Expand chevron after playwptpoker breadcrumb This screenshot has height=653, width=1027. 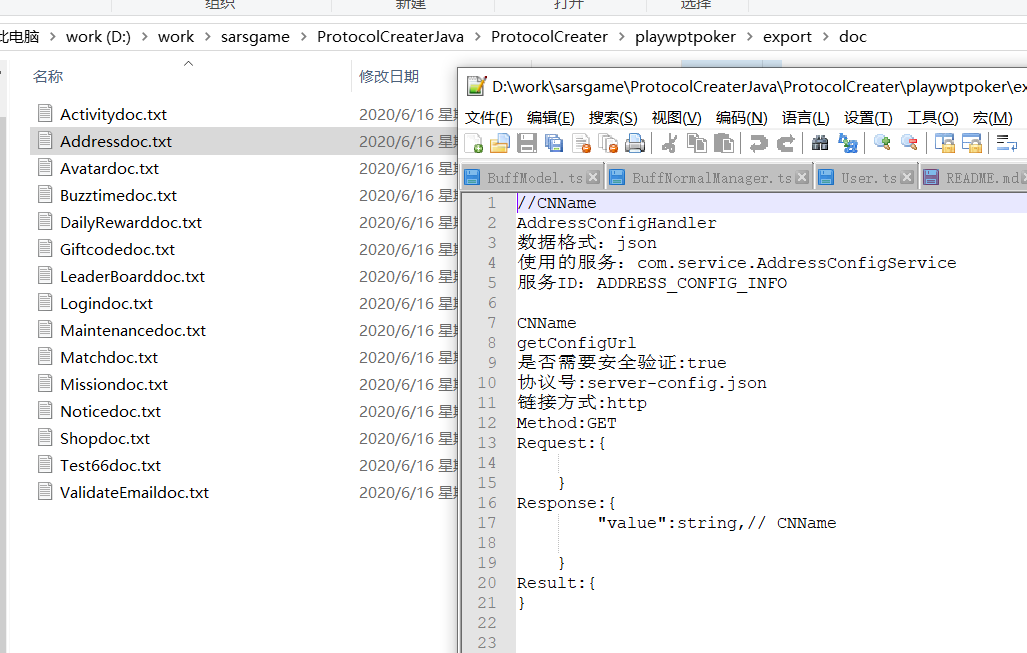[749, 37]
